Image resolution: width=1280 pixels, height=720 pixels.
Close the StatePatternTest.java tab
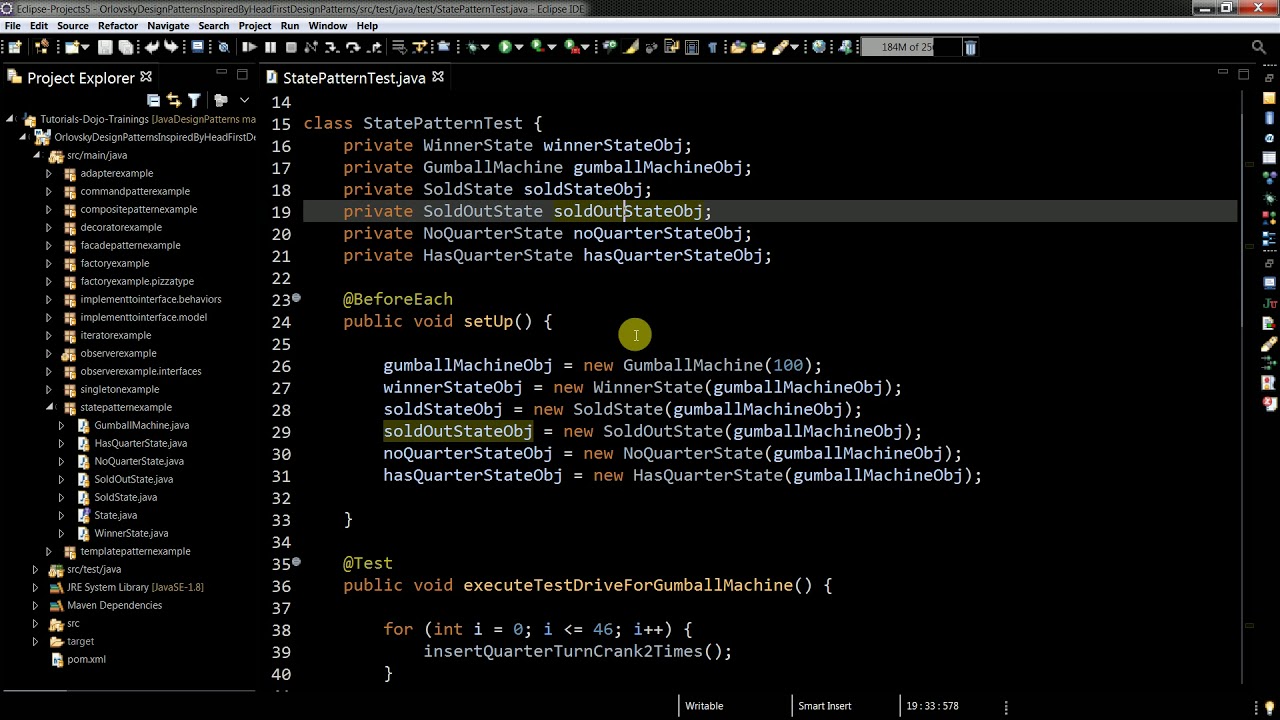(438, 77)
